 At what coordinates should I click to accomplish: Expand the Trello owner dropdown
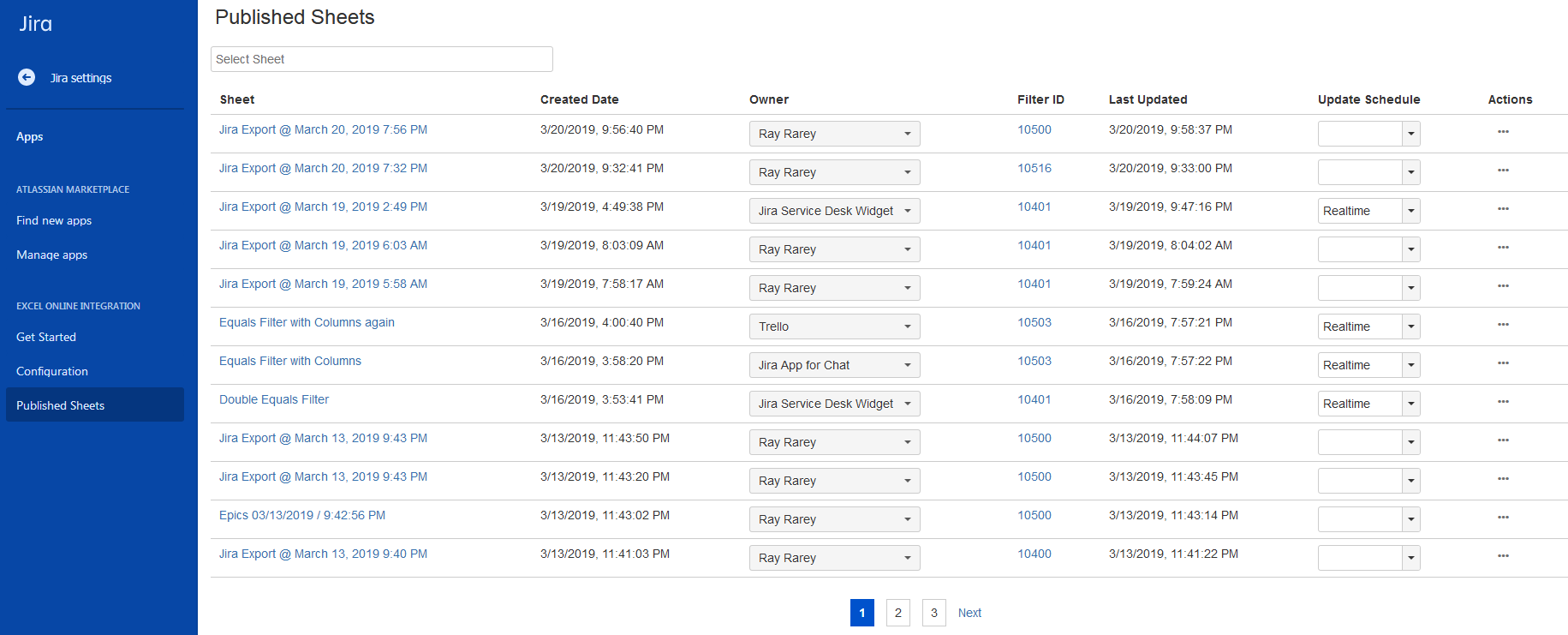click(834, 326)
